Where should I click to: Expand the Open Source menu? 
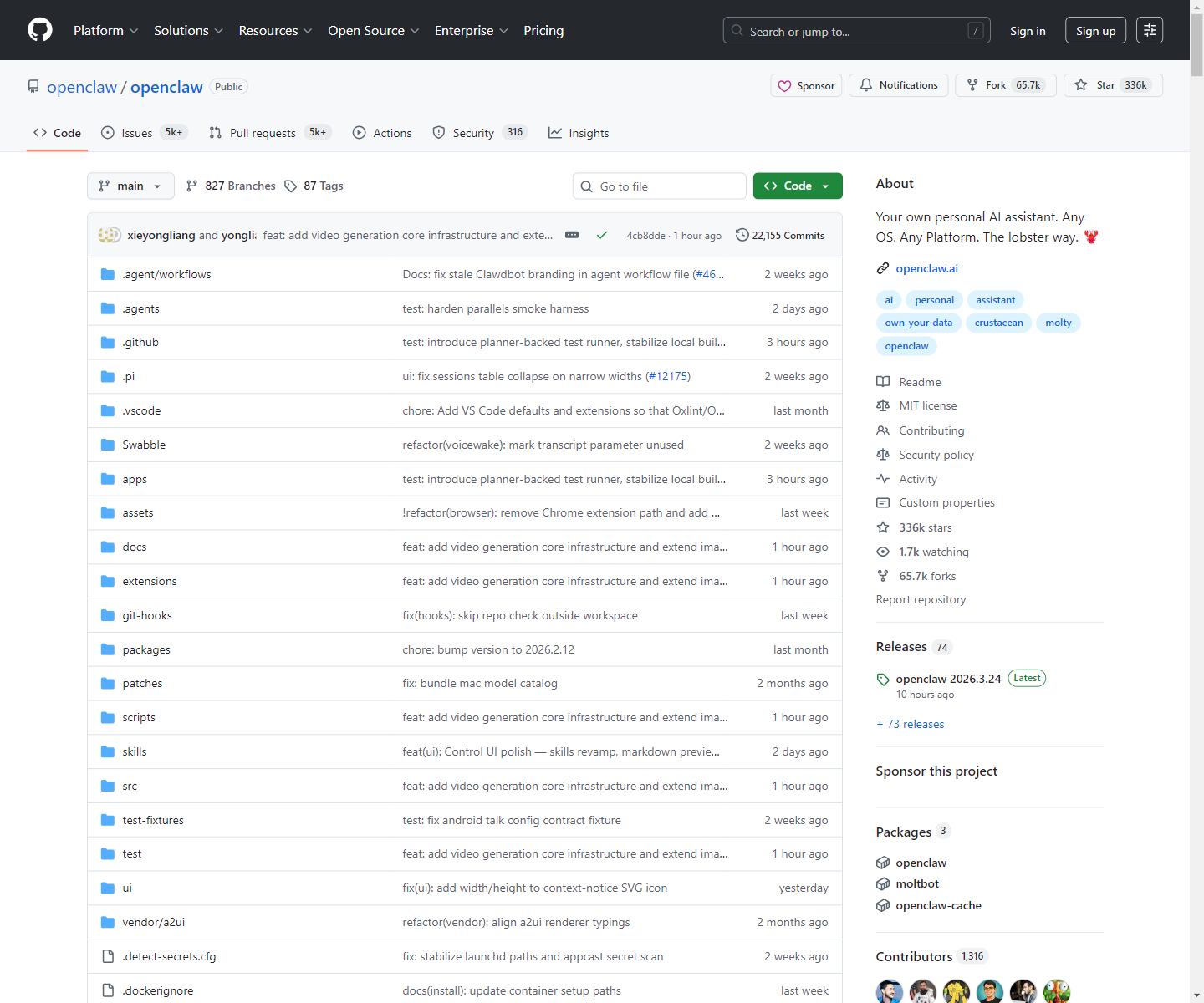pos(373,30)
